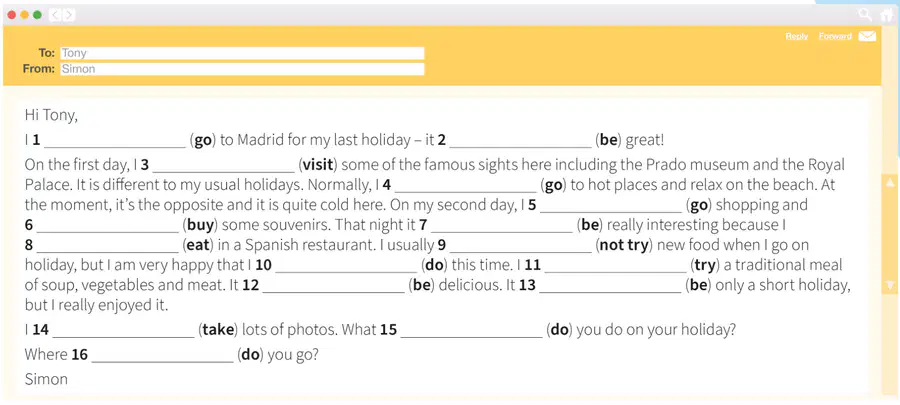Click blank 3 before (visit)

223,166
